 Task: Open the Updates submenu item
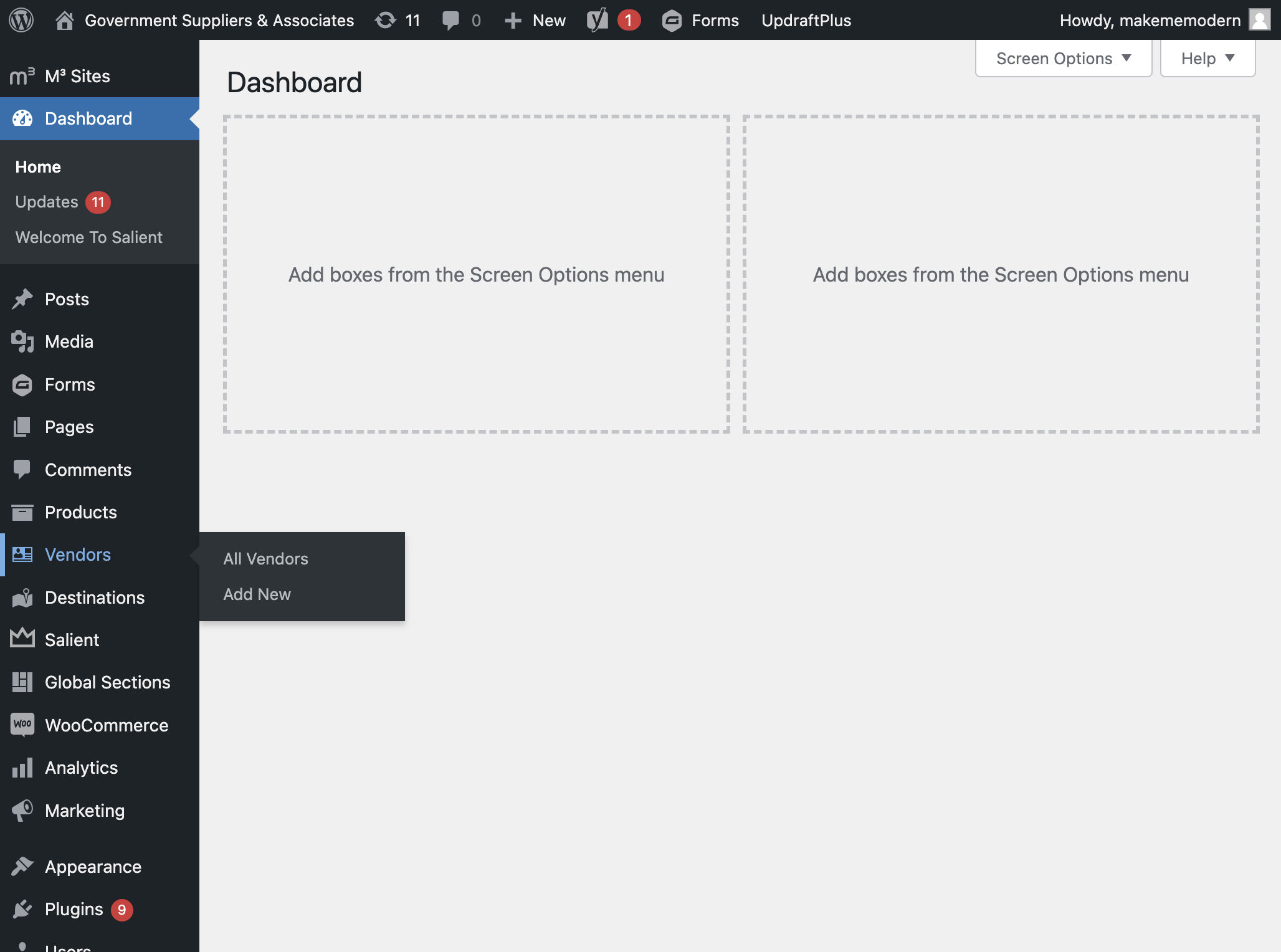point(47,202)
